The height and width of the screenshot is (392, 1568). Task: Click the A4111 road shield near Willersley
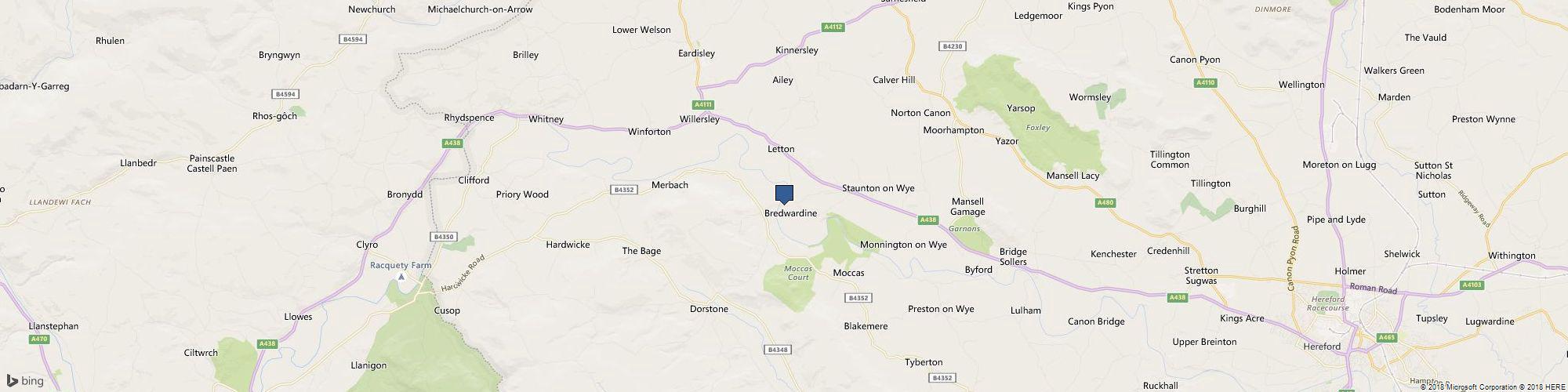(704, 105)
